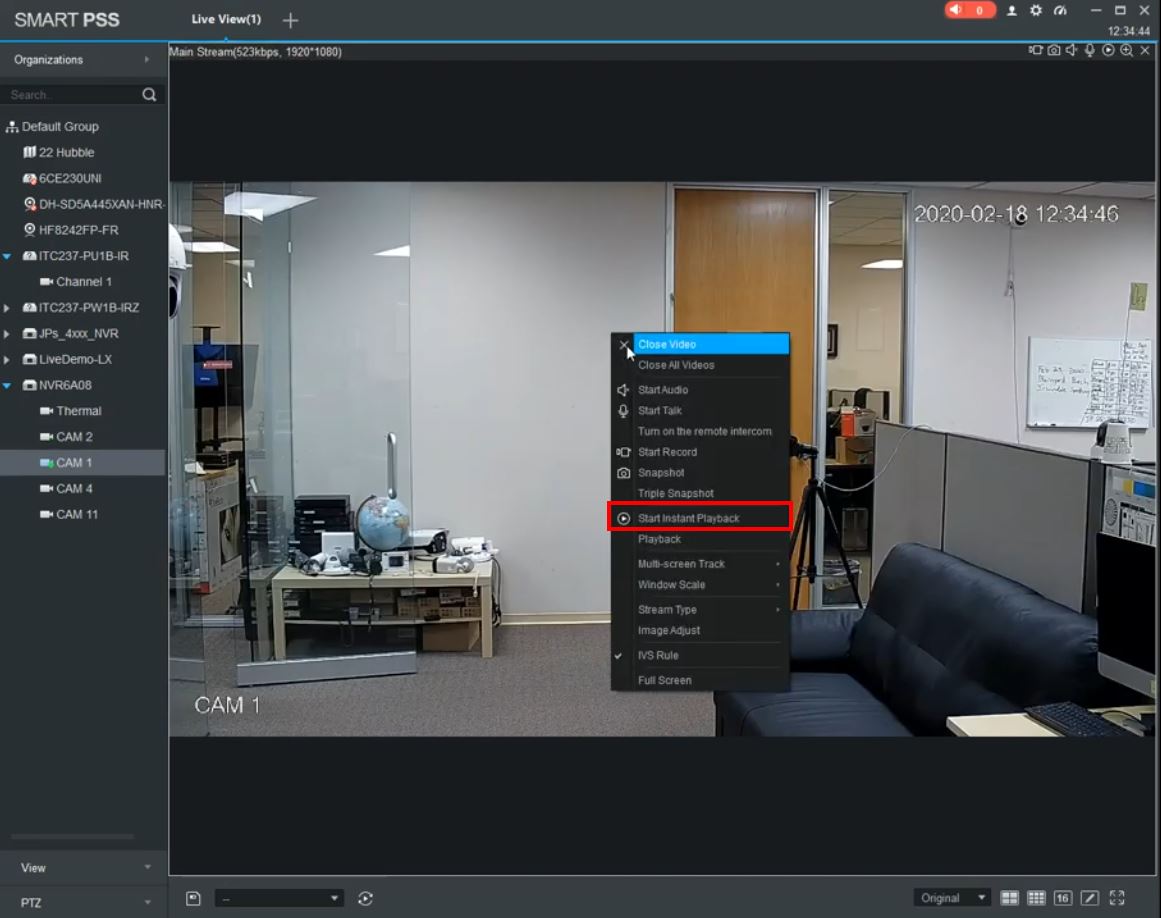The height and width of the screenshot is (918, 1161).
Task: Collapse the NVR6A08 node
Action: pos(7,386)
